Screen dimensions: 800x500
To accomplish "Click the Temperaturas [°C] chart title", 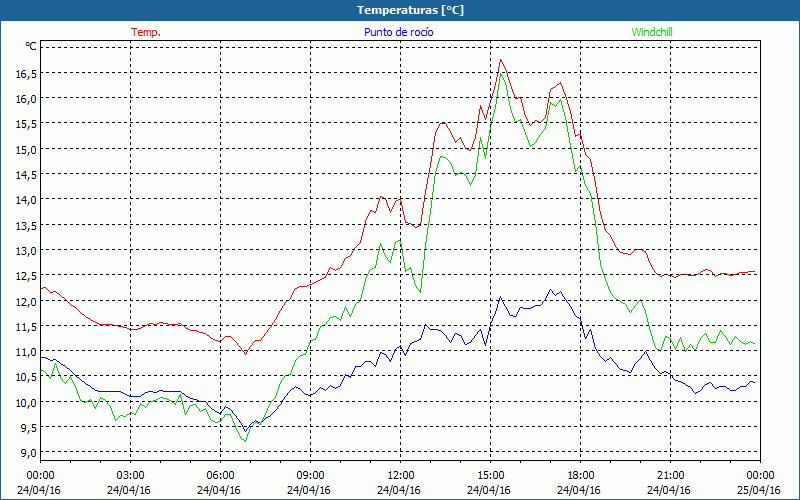I will (410, 10).
